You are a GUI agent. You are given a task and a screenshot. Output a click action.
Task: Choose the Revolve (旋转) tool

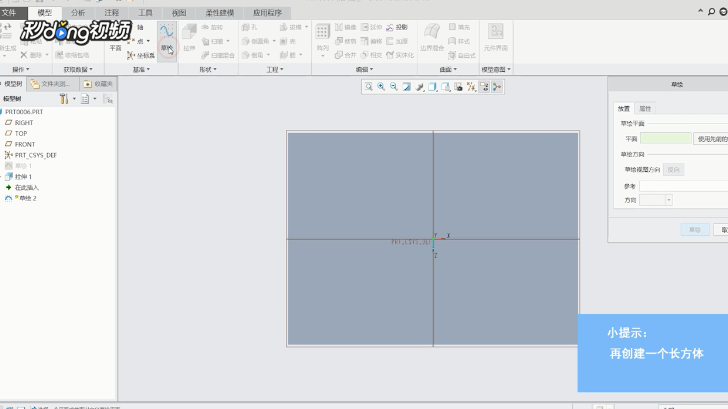pyautogui.click(x=212, y=27)
